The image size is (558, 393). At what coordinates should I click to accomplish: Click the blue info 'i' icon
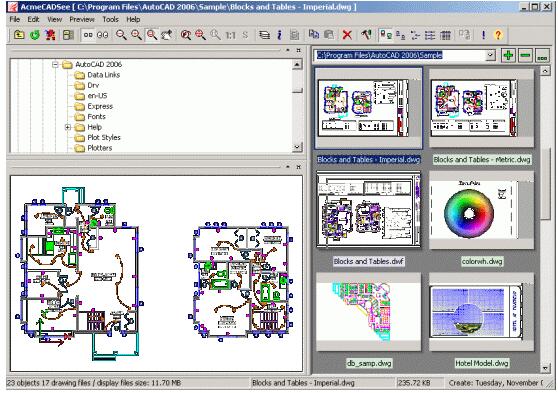pyautogui.click(x=279, y=35)
